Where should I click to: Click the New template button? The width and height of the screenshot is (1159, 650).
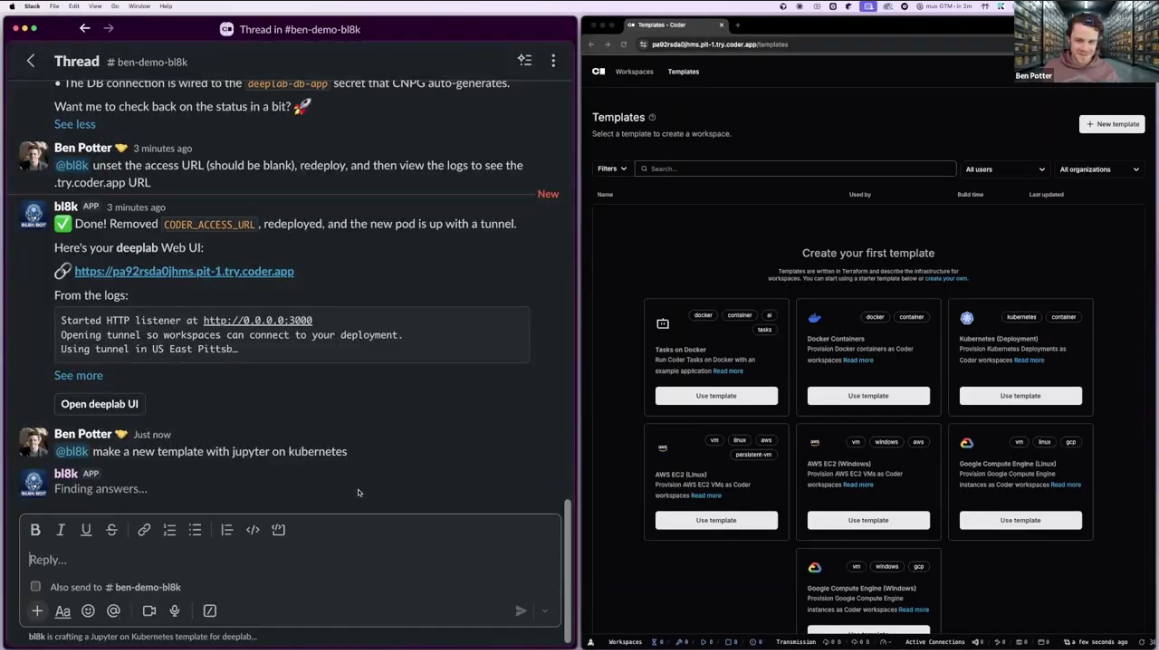[x=1112, y=124]
